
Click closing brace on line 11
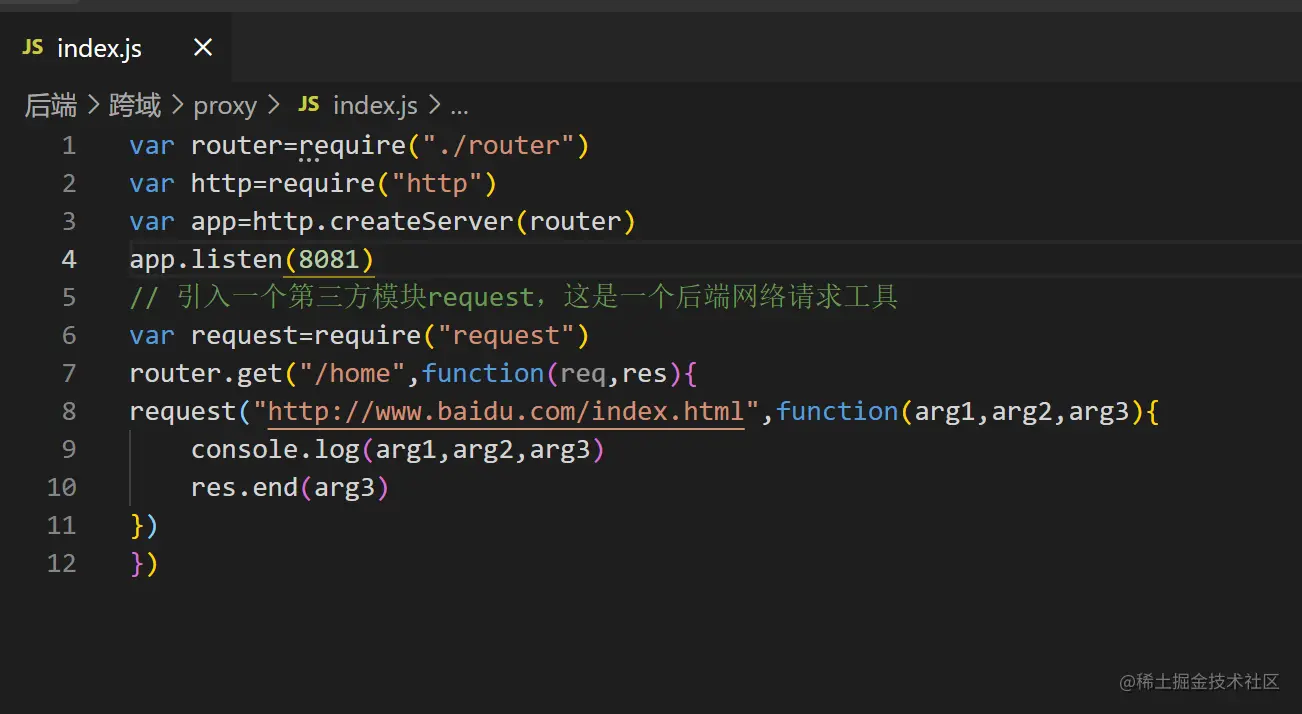pos(137,526)
